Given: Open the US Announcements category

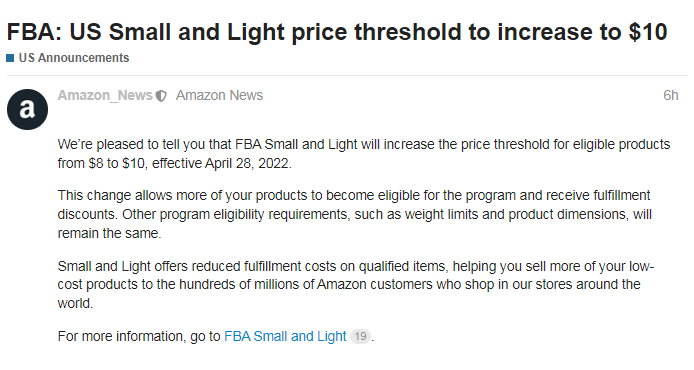Looking at the screenshot, I should pos(73,58).
